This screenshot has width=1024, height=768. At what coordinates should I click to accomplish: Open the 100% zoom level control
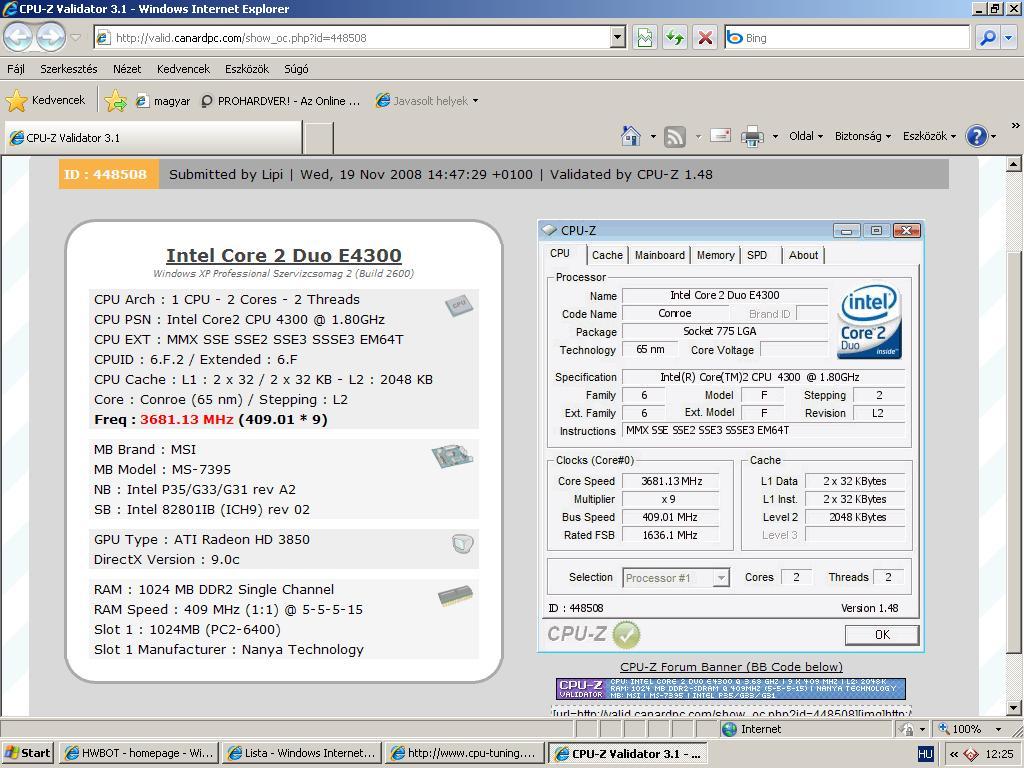pos(970,729)
